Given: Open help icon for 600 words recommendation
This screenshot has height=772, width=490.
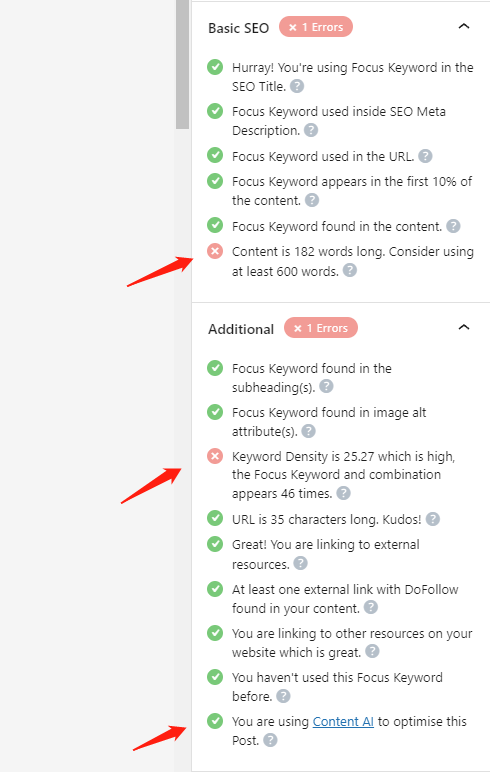Looking at the screenshot, I should coord(350,270).
